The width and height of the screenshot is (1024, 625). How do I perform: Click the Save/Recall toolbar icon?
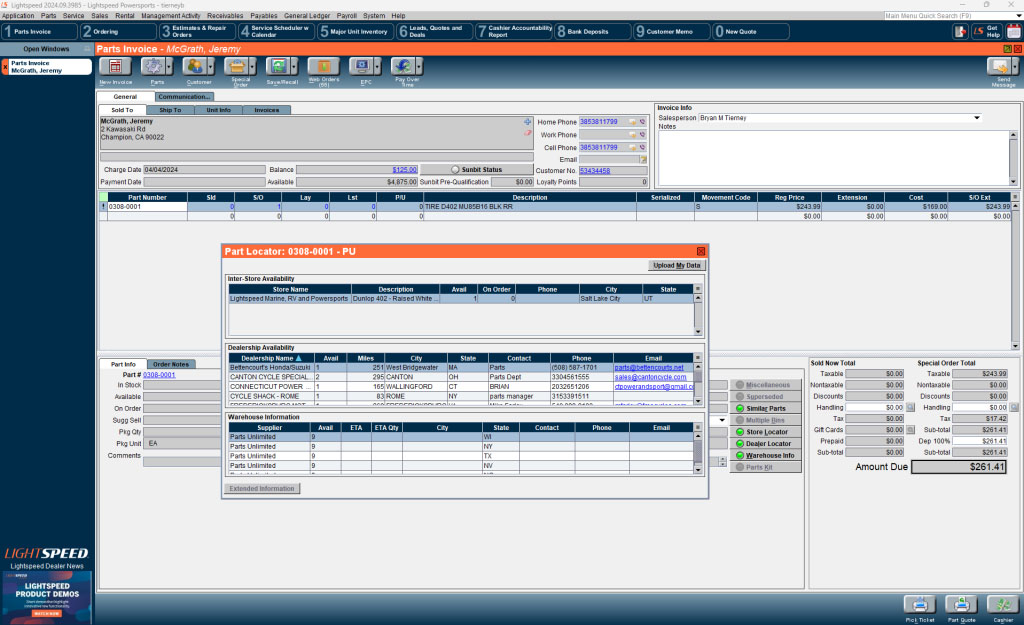click(x=278, y=67)
